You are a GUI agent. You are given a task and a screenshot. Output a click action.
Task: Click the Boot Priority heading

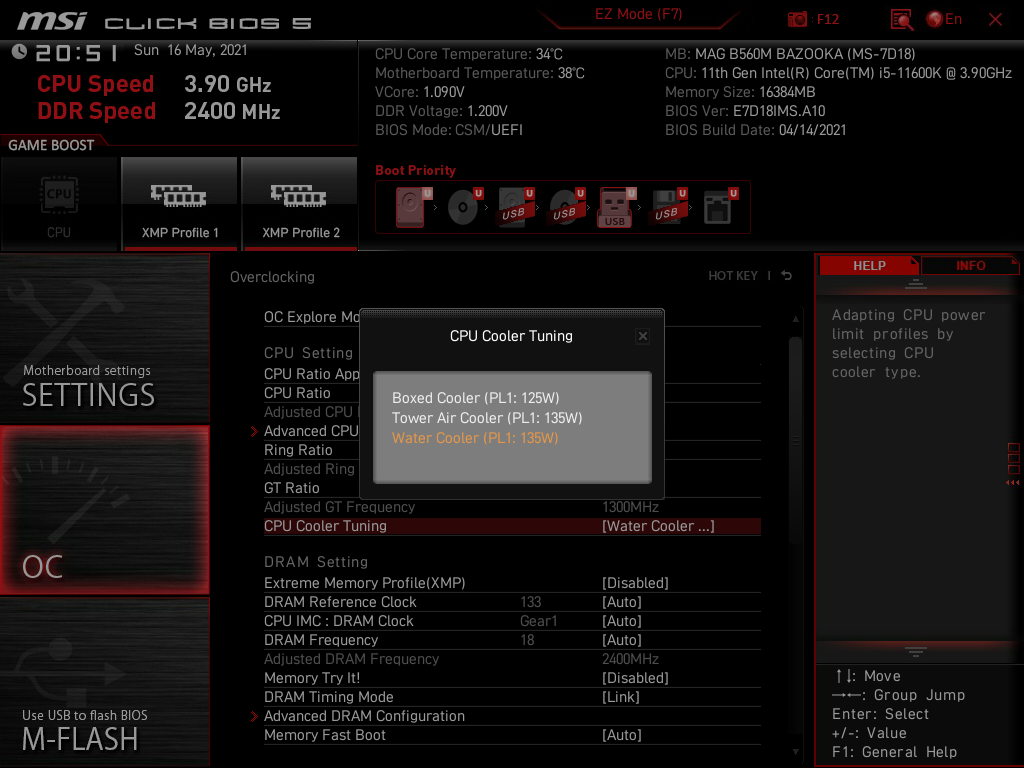(x=415, y=170)
